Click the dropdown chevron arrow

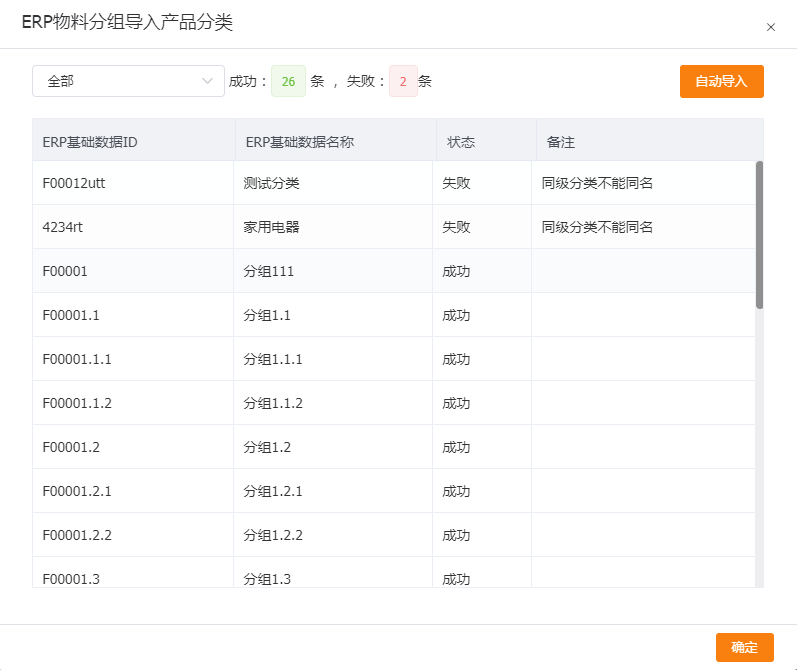[208, 81]
